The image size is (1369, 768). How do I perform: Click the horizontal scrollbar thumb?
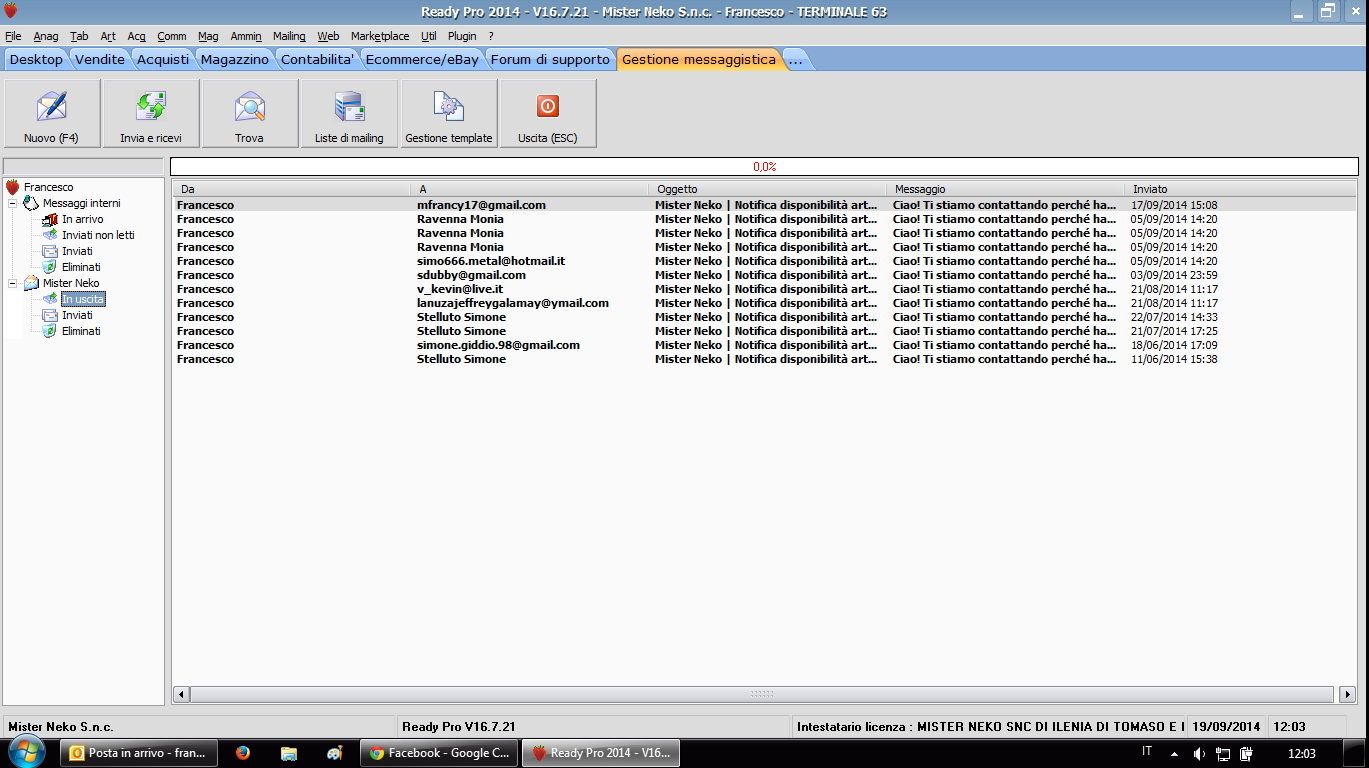[x=762, y=694]
